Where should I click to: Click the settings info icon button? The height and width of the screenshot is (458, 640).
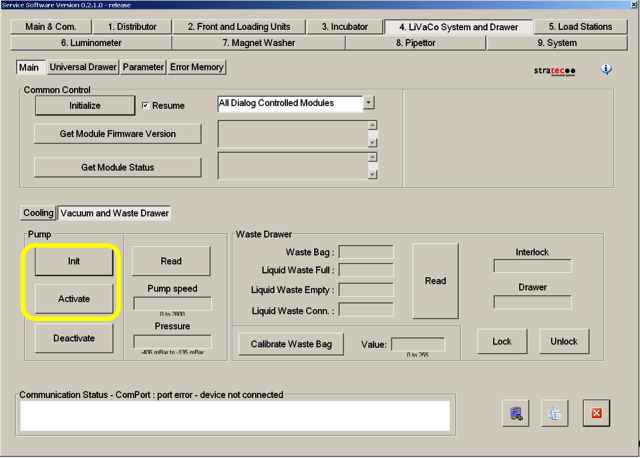point(556,413)
